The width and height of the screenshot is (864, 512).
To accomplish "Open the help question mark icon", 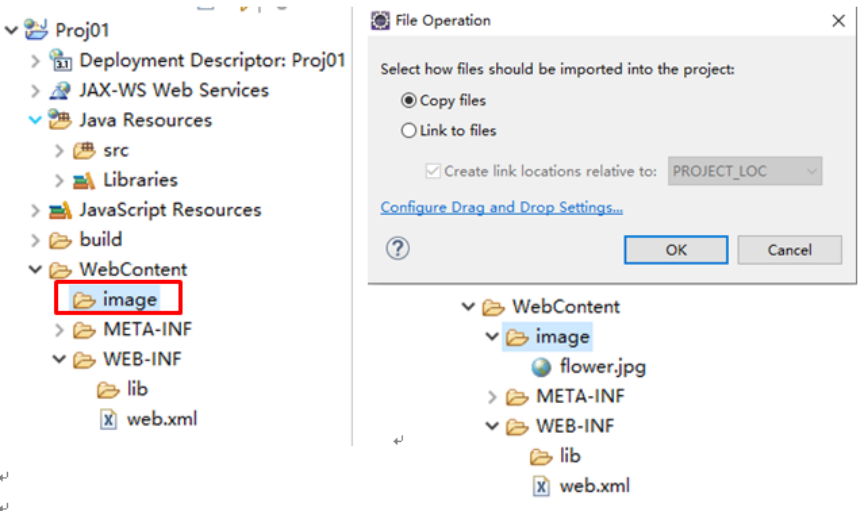I will (397, 249).
